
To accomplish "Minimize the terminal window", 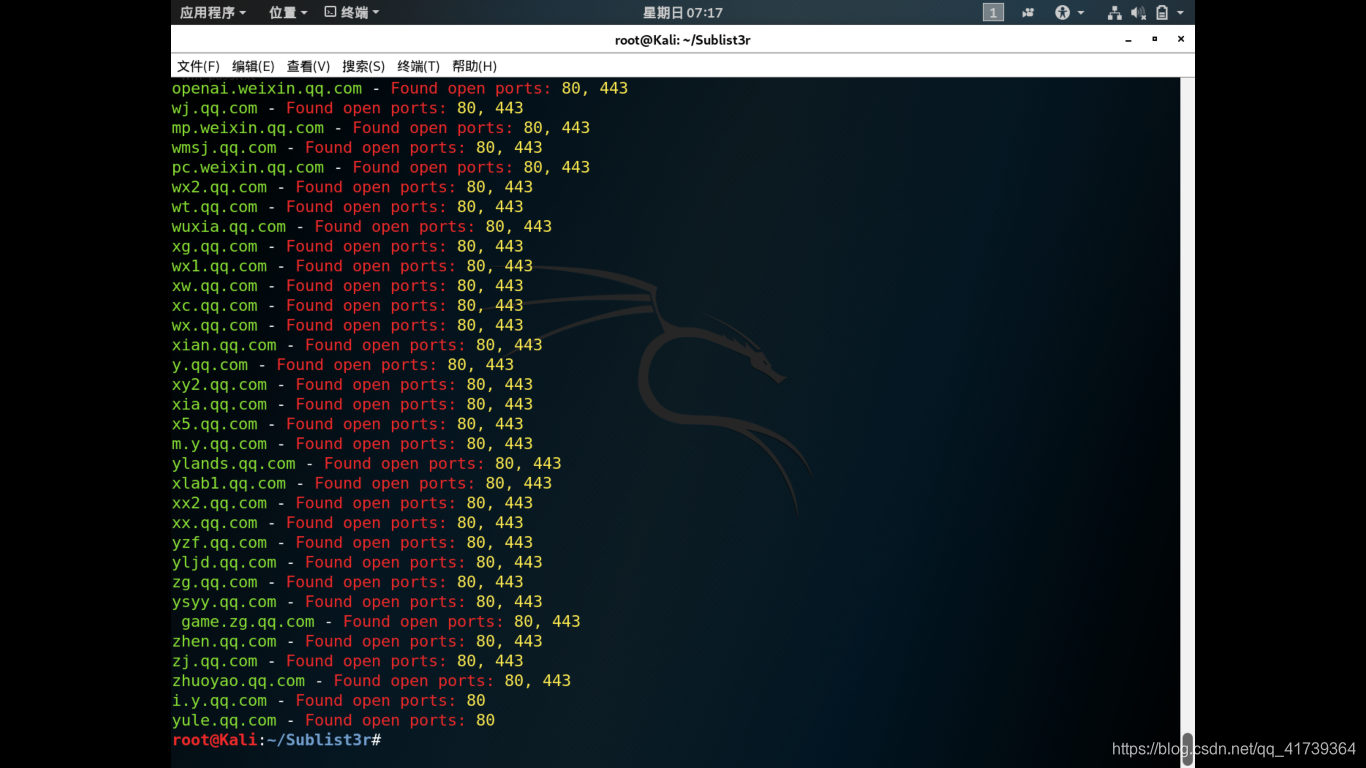I will coord(1128,40).
